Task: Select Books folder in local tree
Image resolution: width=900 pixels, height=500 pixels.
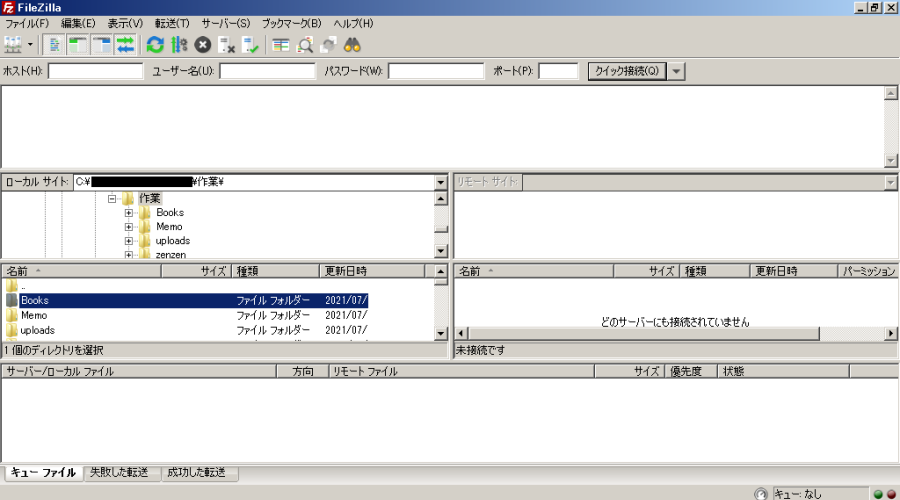Action: coord(170,212)
